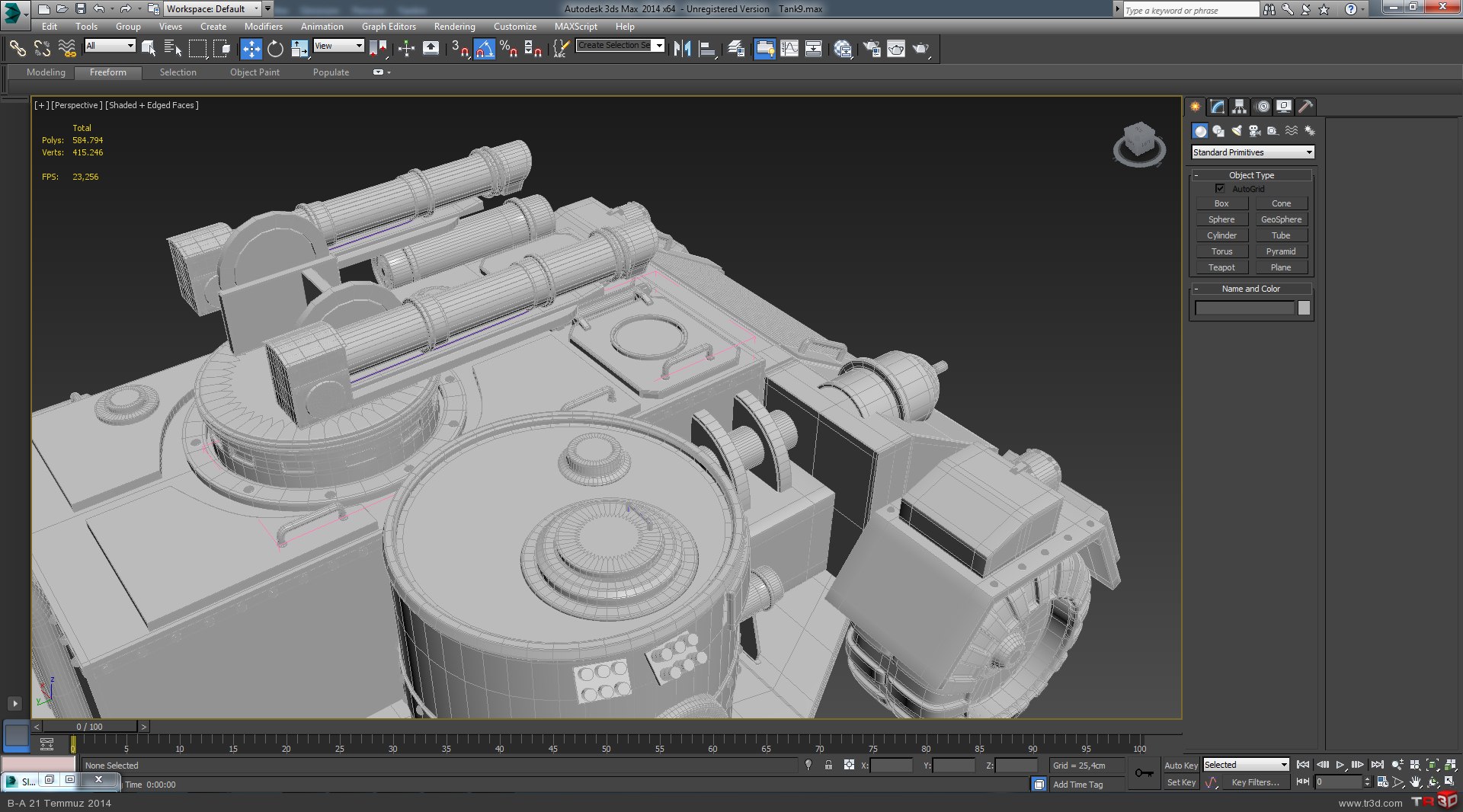
Task: Open the Utilities panel hammer tab
Action: click(x=1305, y=107)
